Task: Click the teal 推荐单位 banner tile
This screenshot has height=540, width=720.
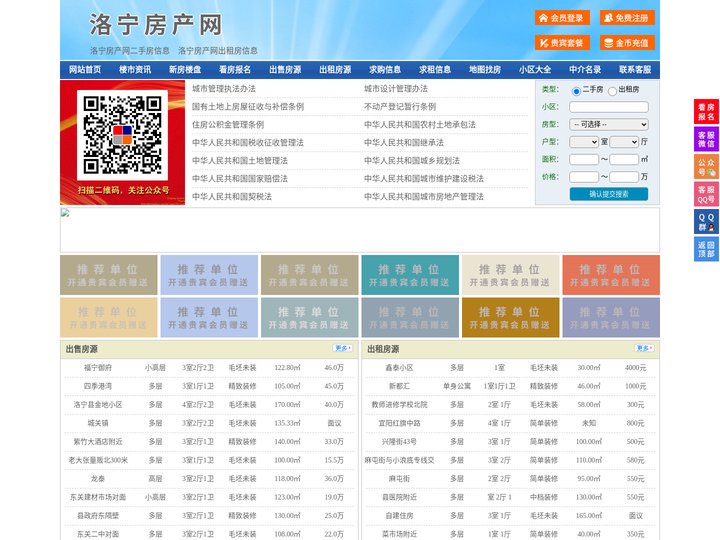Action: (x=410, y=275)
